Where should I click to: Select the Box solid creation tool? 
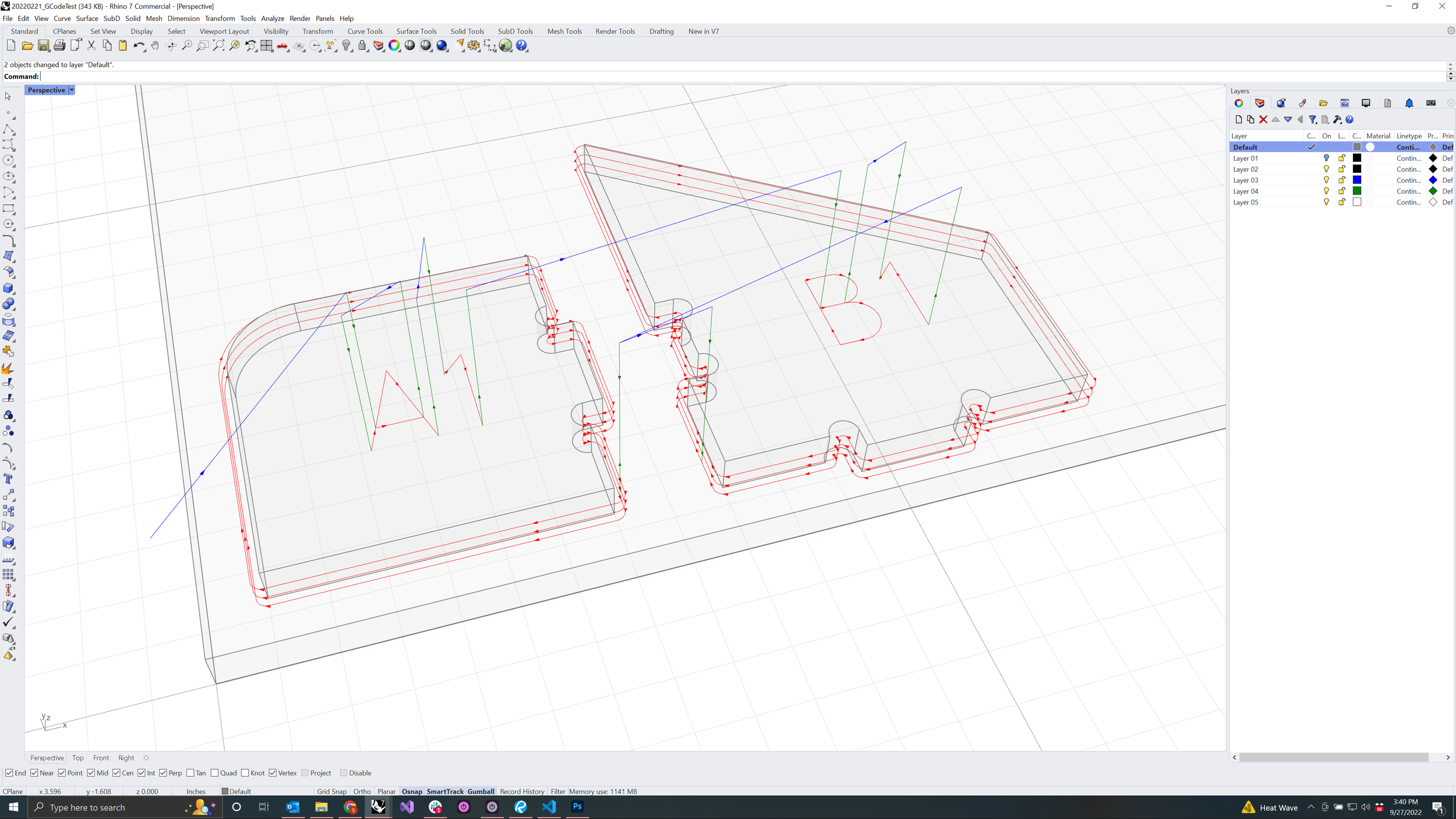9,288
